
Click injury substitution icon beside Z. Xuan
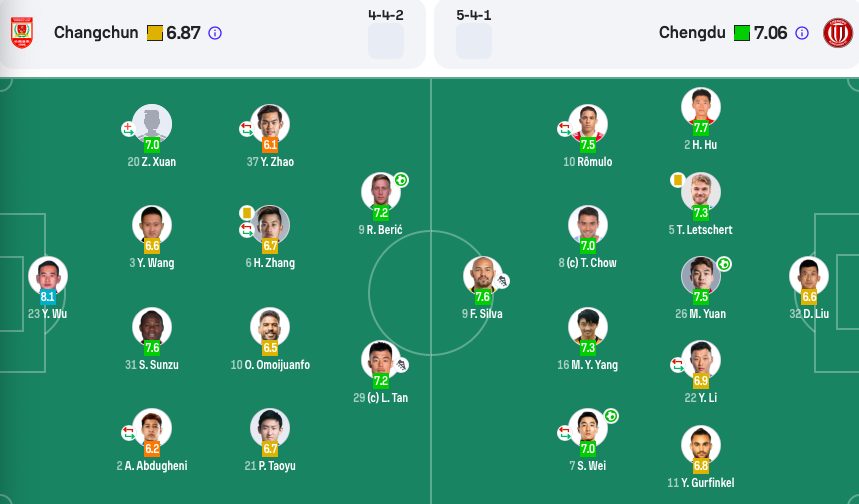point(128,129)
